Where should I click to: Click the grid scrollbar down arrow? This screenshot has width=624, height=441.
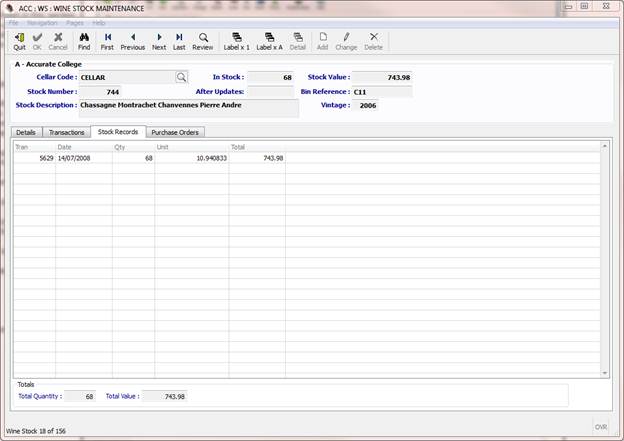point(605,372)
